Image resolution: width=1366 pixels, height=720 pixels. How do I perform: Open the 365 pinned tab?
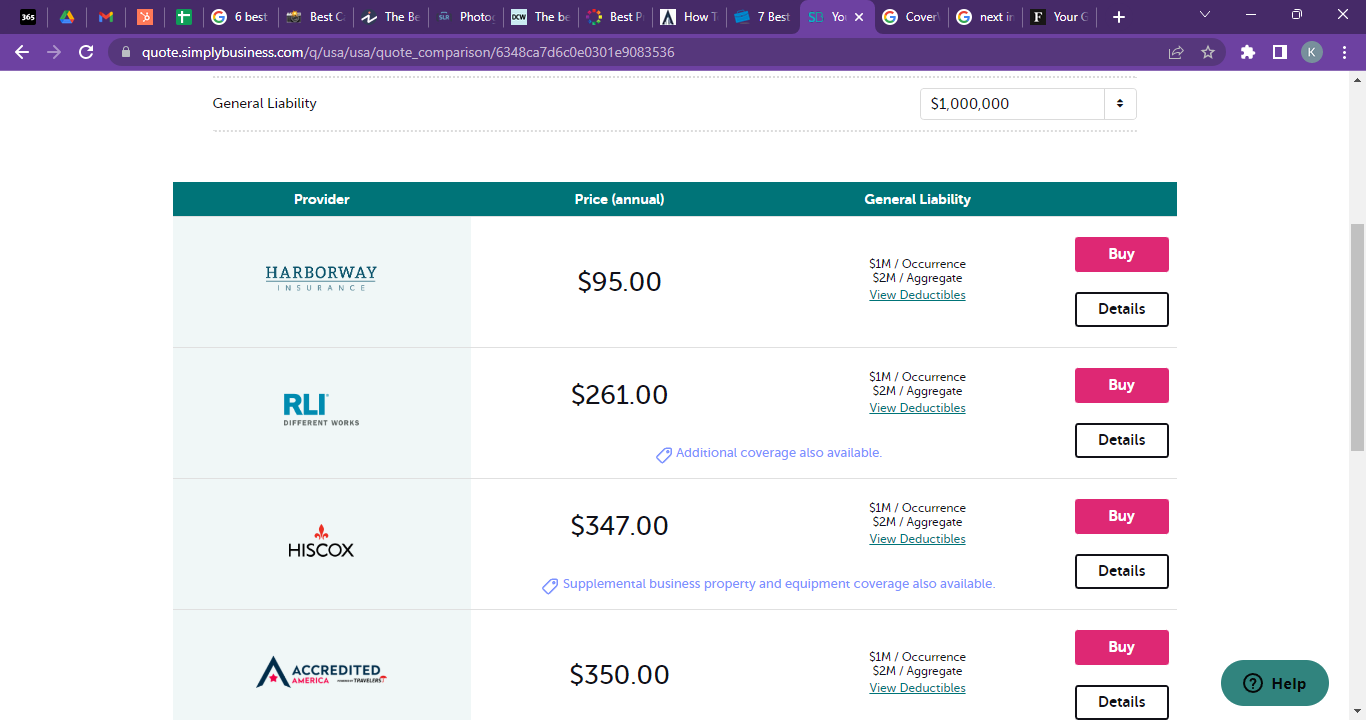point(28,17)
